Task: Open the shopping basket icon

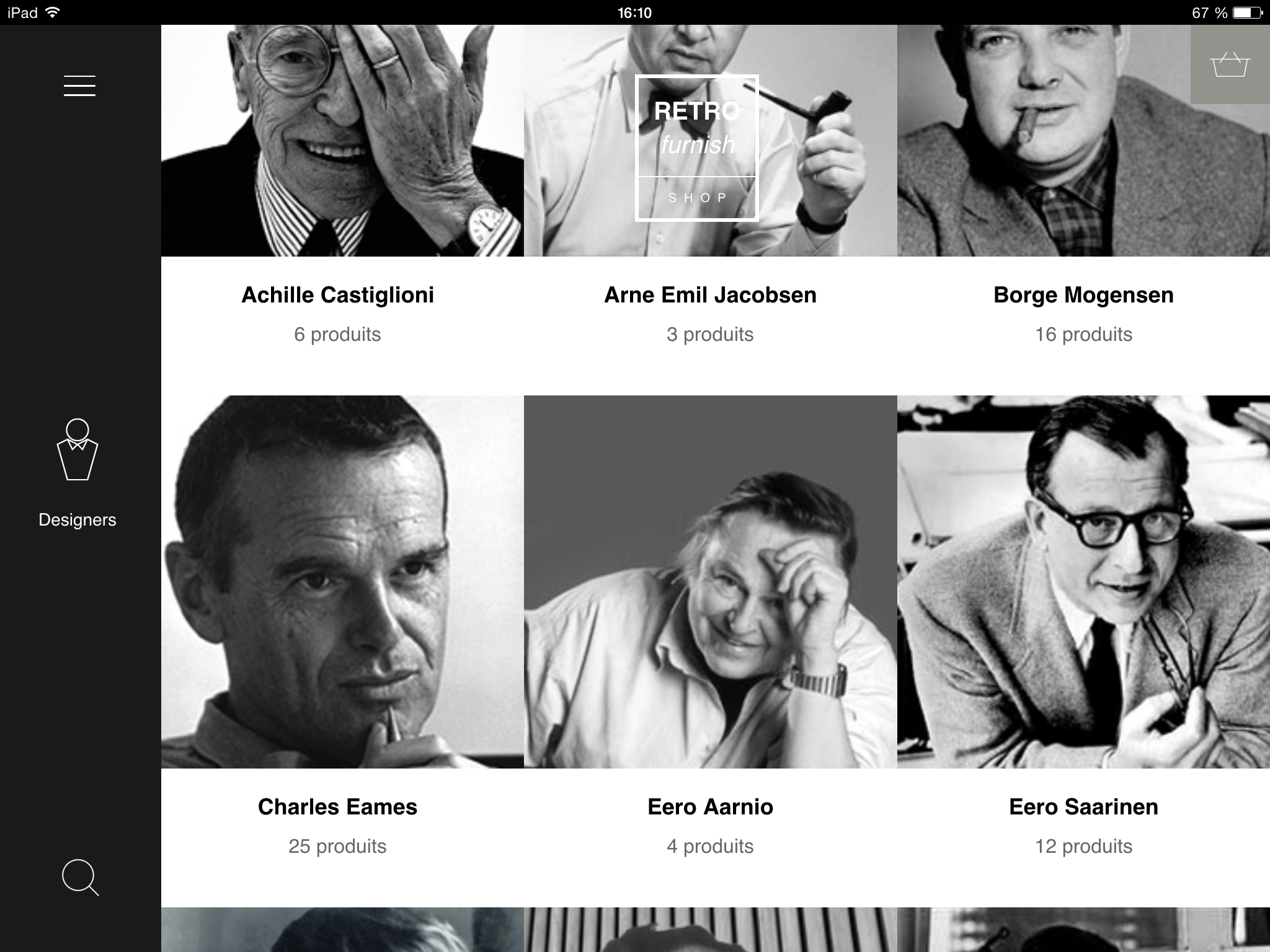Action: click(1230, 64)
